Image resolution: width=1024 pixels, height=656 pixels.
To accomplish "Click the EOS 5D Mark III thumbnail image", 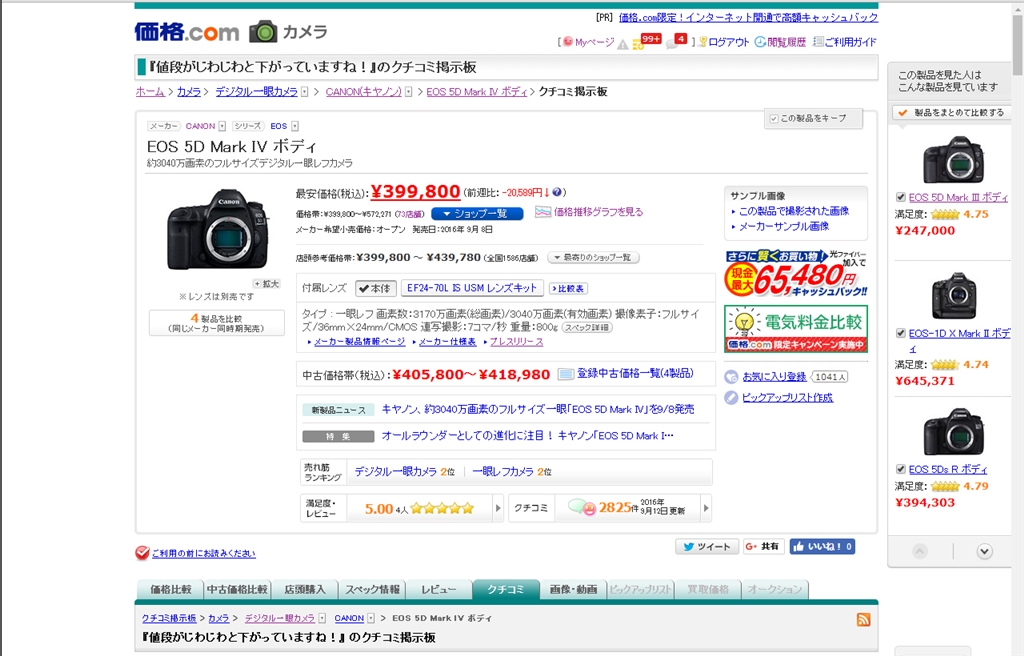I will pos(953,159).
